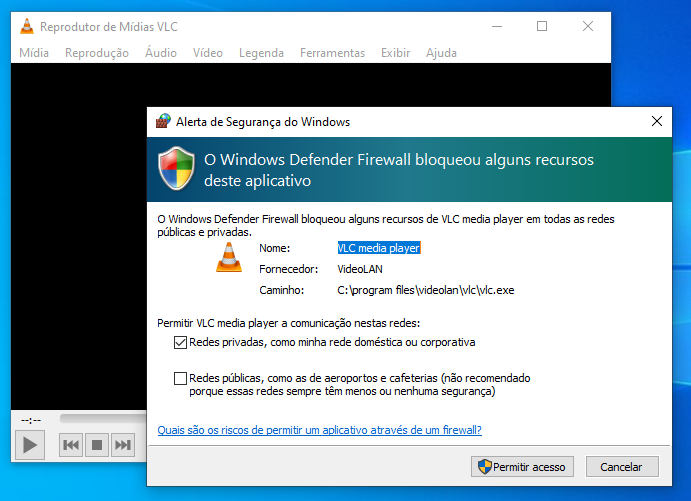This screenshot has height=501, width=691.
Task: Open the Vídeo menu
Action: click(x=208, y=53)
